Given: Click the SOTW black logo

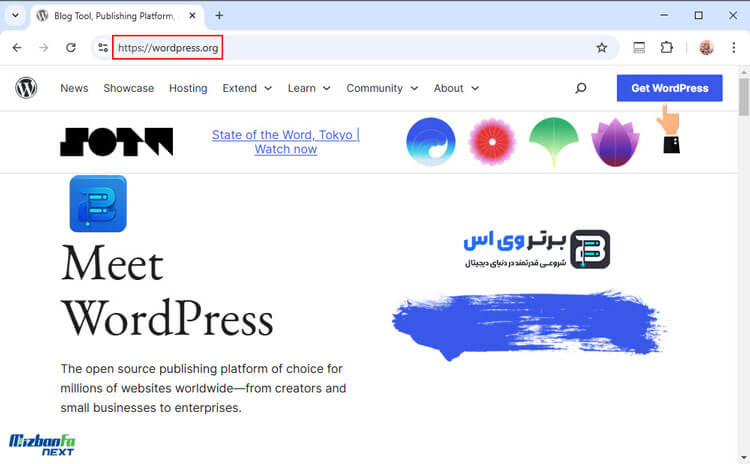Looking at the screenshot, I should (x=117, y=142).
